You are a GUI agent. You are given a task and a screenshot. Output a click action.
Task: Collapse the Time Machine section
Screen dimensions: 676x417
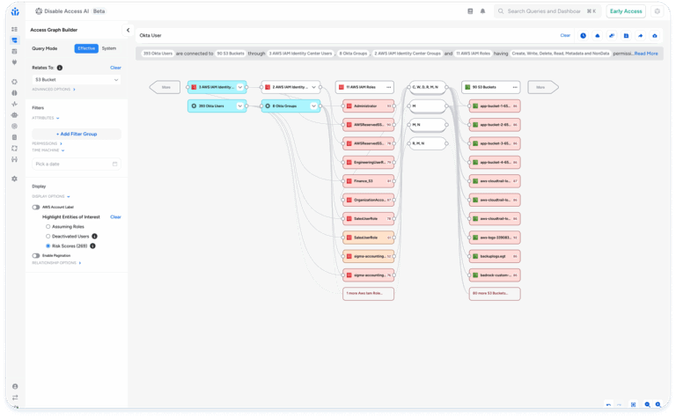(x=48, y=150)
